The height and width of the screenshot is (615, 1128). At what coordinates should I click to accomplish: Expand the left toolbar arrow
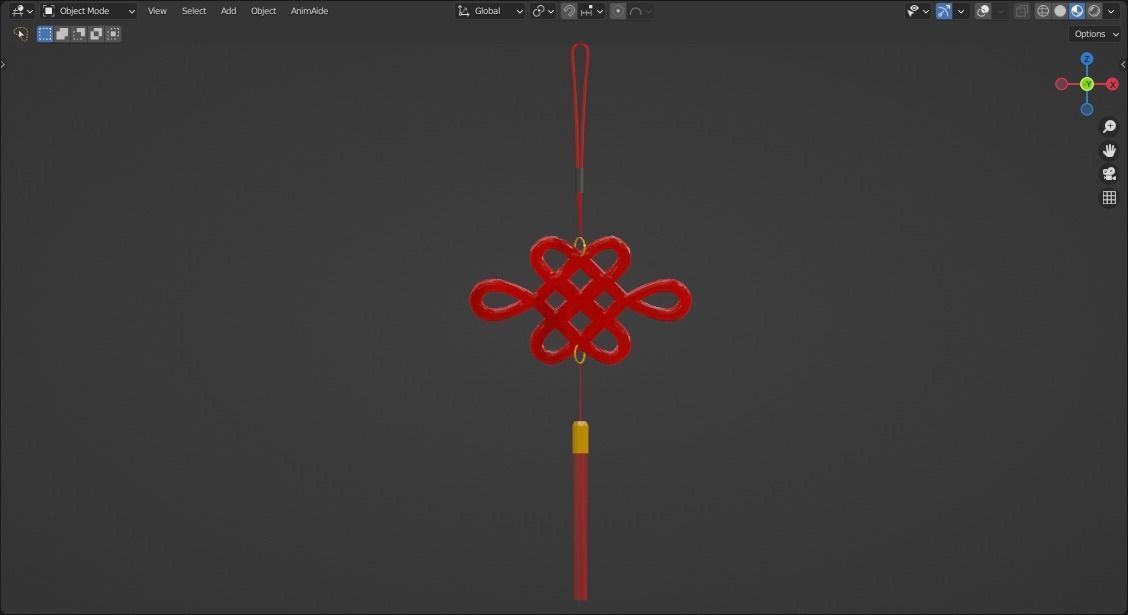pos(3,64)
